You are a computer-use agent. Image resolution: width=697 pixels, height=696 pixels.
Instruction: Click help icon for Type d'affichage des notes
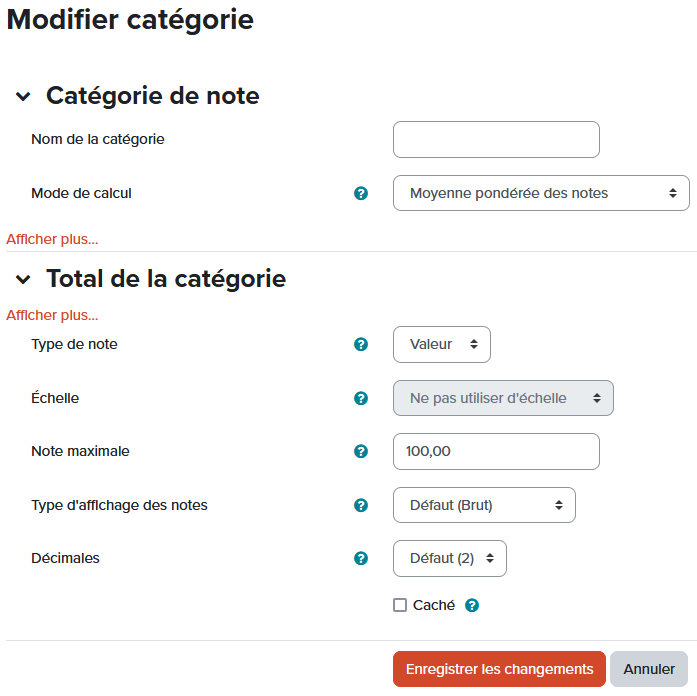[x=362, y=505]
